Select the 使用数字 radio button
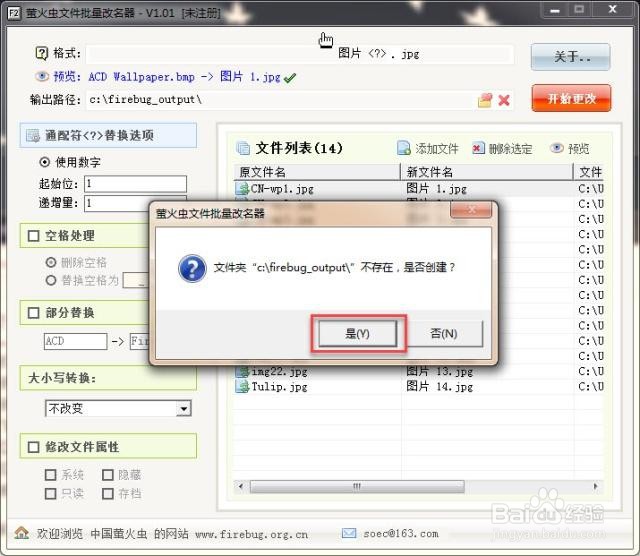This screenshot has height=556, width=640. (x=44, y=162)
